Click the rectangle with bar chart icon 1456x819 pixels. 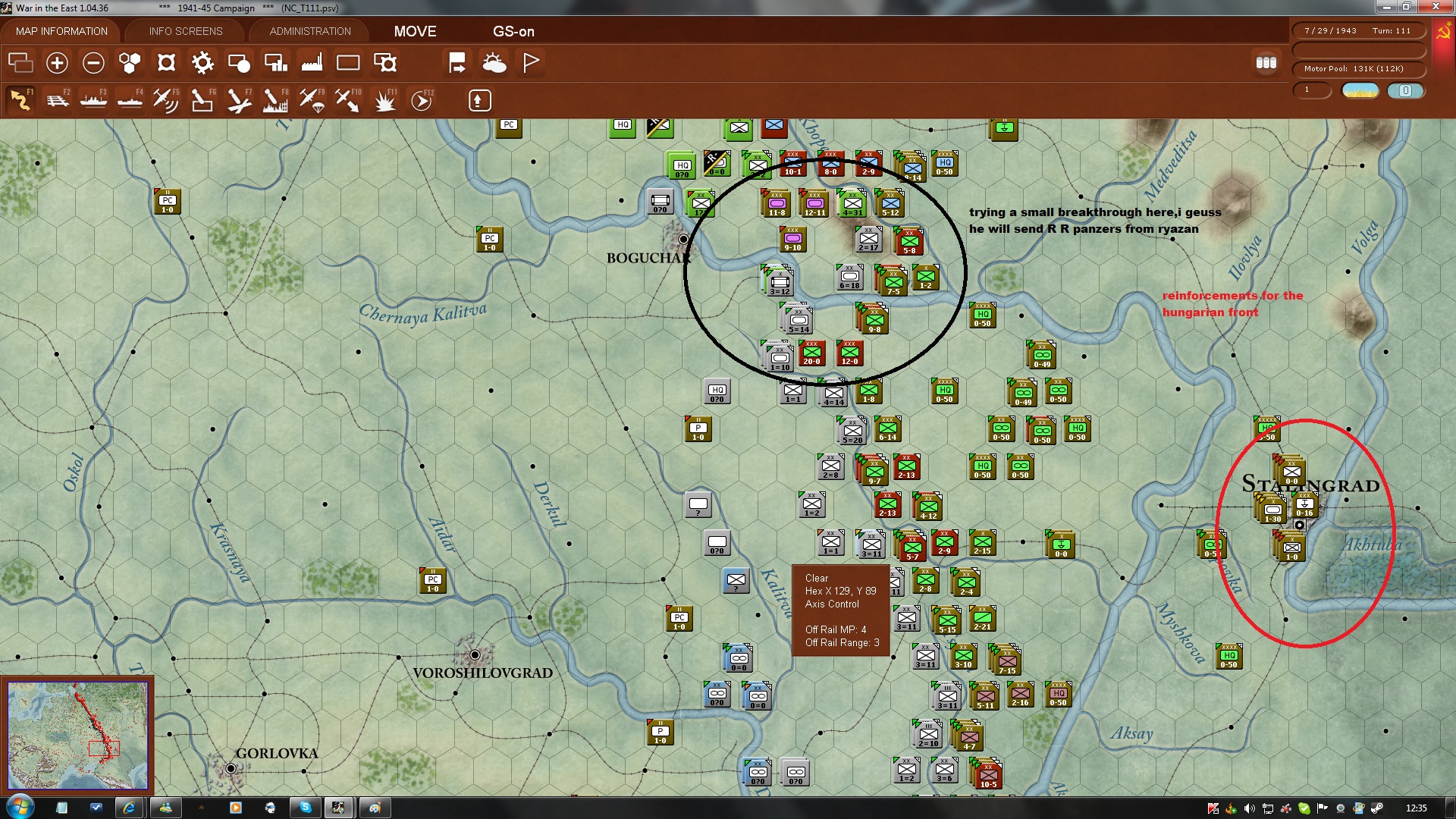(x=275, y=62)
